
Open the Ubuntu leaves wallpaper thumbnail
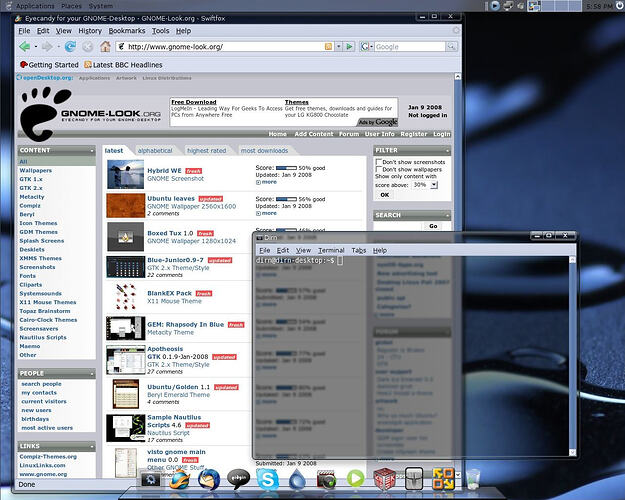[126, 206]
